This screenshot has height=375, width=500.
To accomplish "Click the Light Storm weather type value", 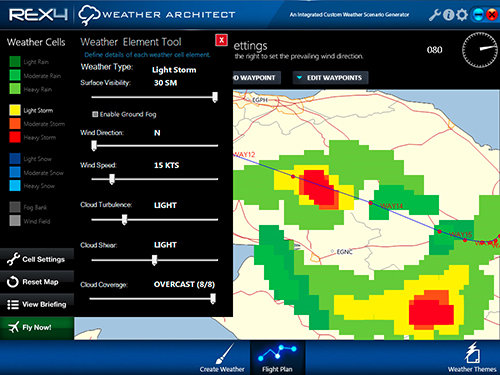I will point(174,70).
